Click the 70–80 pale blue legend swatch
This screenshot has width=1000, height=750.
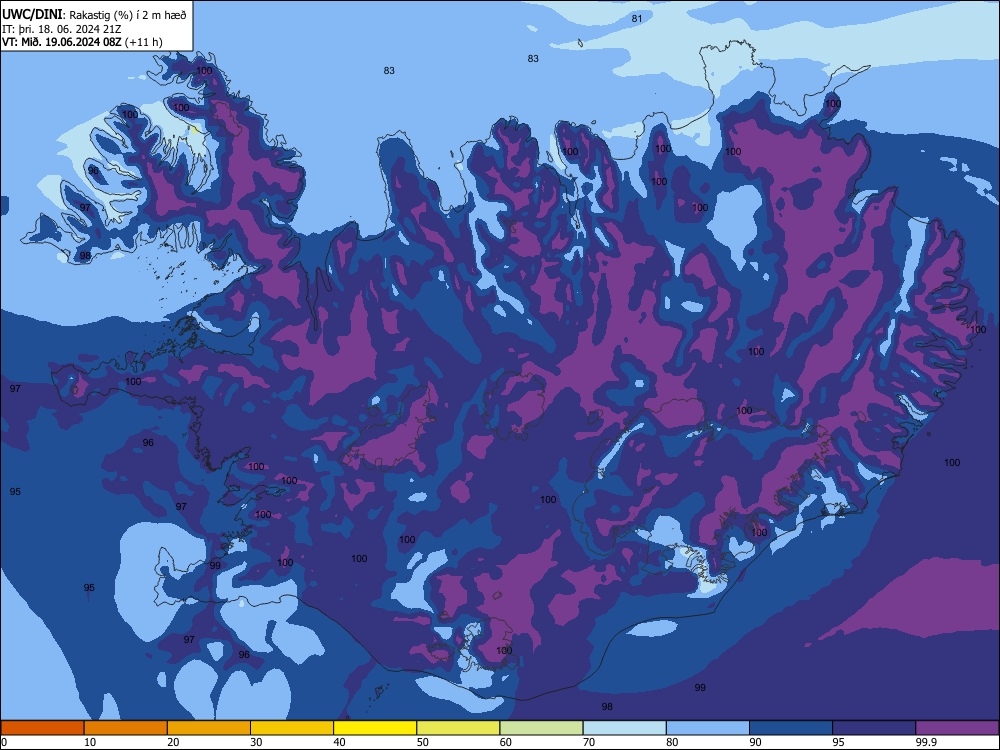(x=625, y=728)
